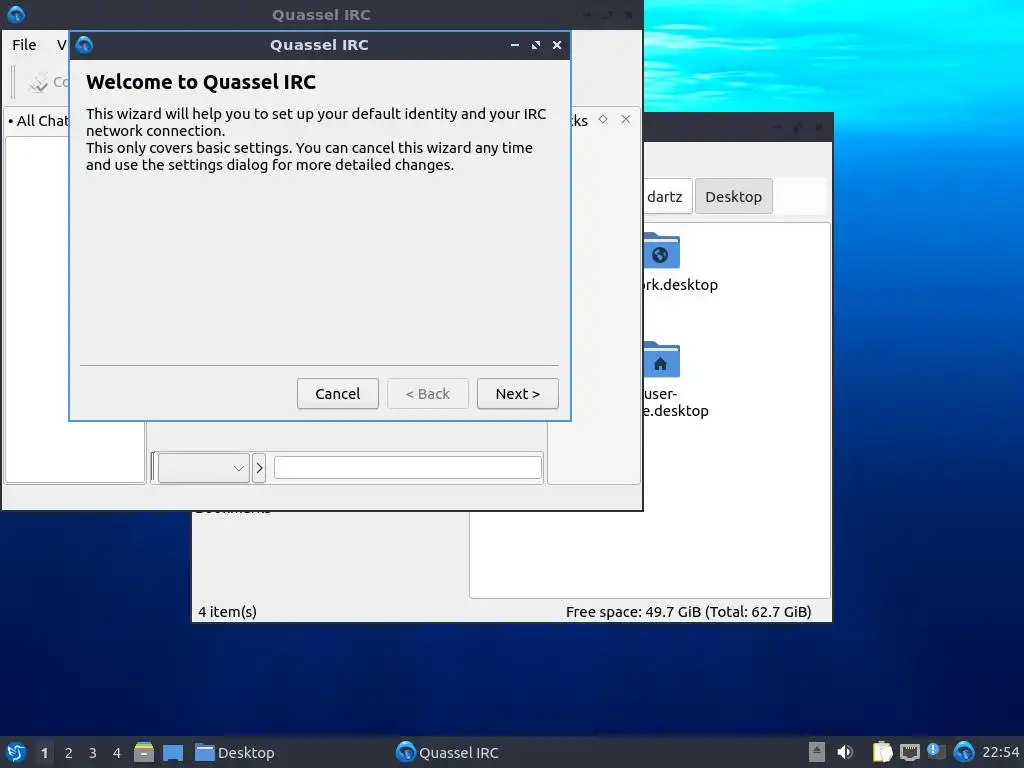Open the update notifier tray icon
Screen dimensions: 1024x768
point(936,751)
